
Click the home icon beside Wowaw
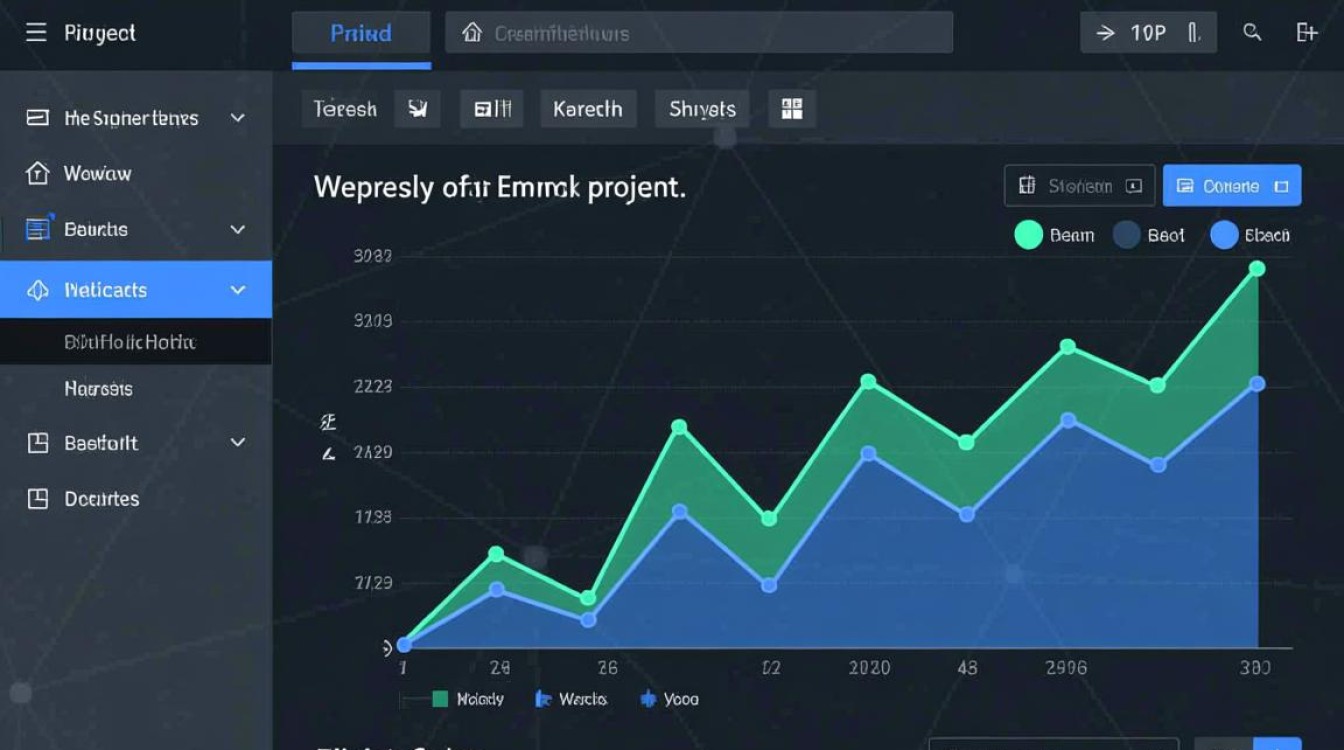(37, 174)
